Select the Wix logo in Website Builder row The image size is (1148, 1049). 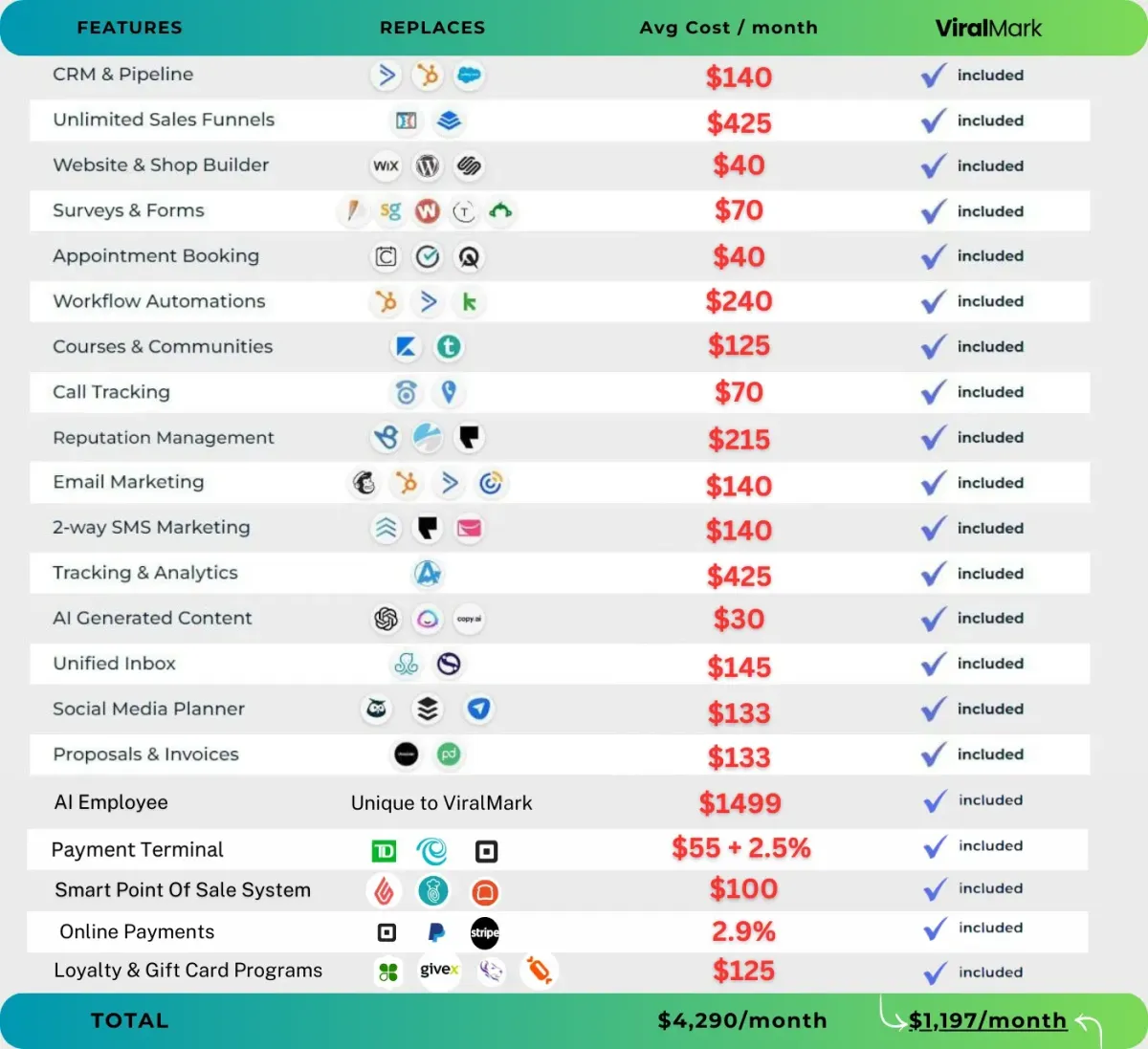[386, 166]
